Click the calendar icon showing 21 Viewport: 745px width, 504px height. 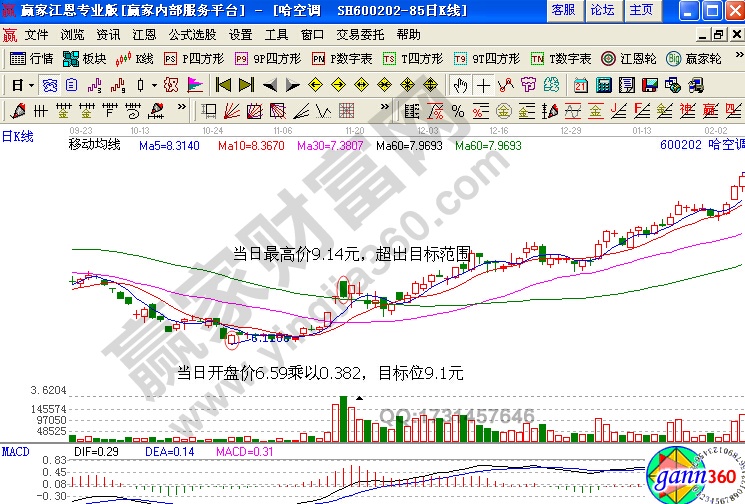pos(581,84)
